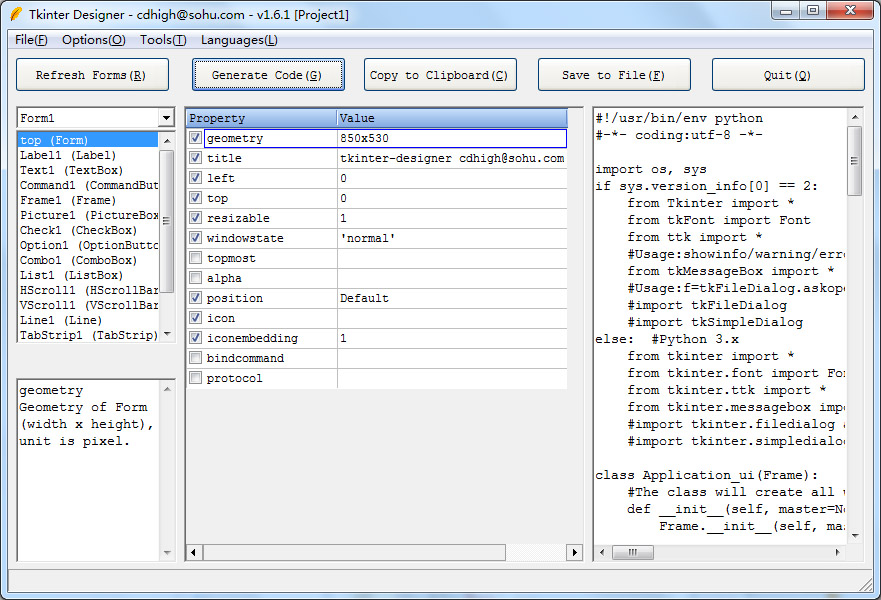Image resolution: width=881 pixels, height=600 pixels.
Task: Enable the topmost property checkbox
Action: point(194,257)
